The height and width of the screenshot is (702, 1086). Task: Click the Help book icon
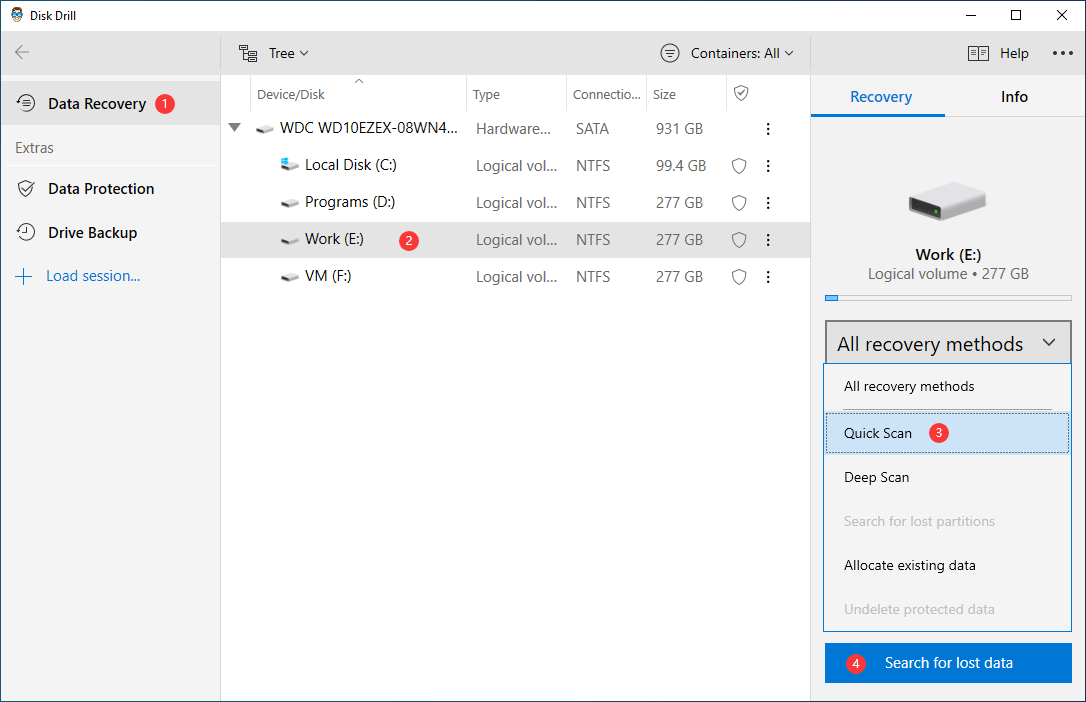pos(978,53)
